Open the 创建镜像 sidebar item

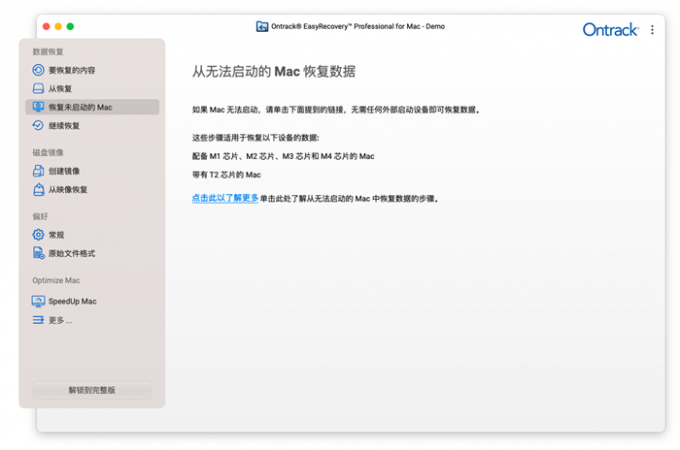tap(92, 171)
